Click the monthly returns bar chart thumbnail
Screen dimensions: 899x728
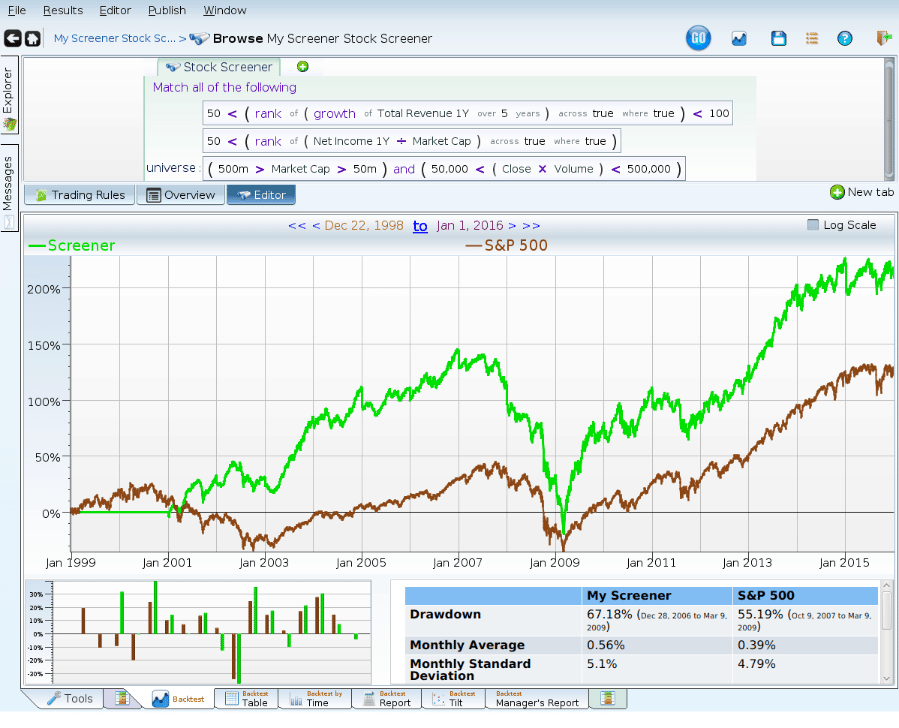(198, 632)
